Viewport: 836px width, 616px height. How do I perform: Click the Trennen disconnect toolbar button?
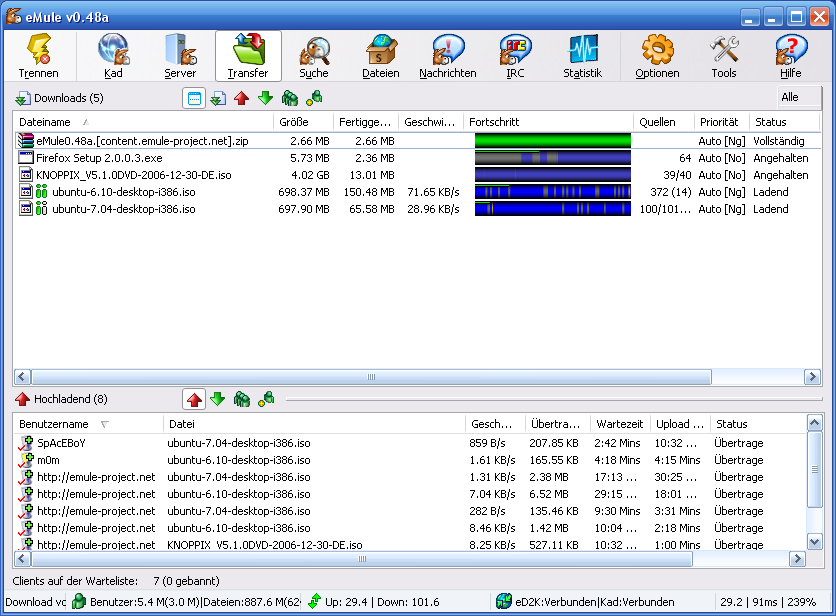tap(39, 56)
